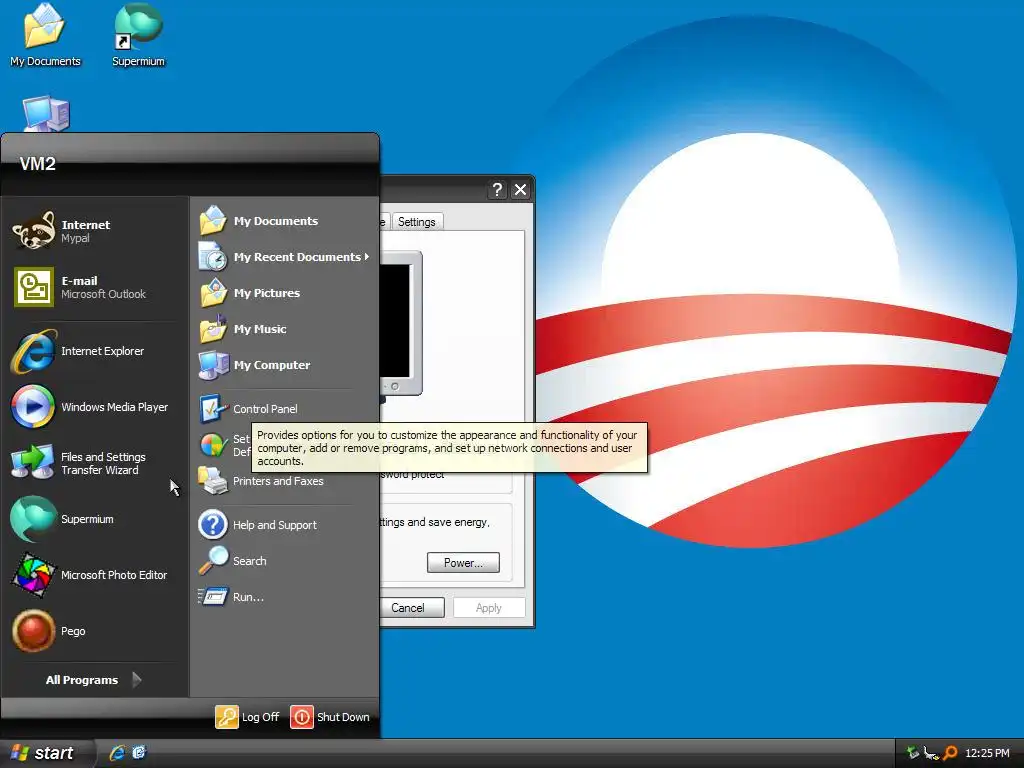Screen dimensions: 1024x768
Task: Launch Supermium from Start menu list
Action: pyautogui.click(x=95, y=519)
